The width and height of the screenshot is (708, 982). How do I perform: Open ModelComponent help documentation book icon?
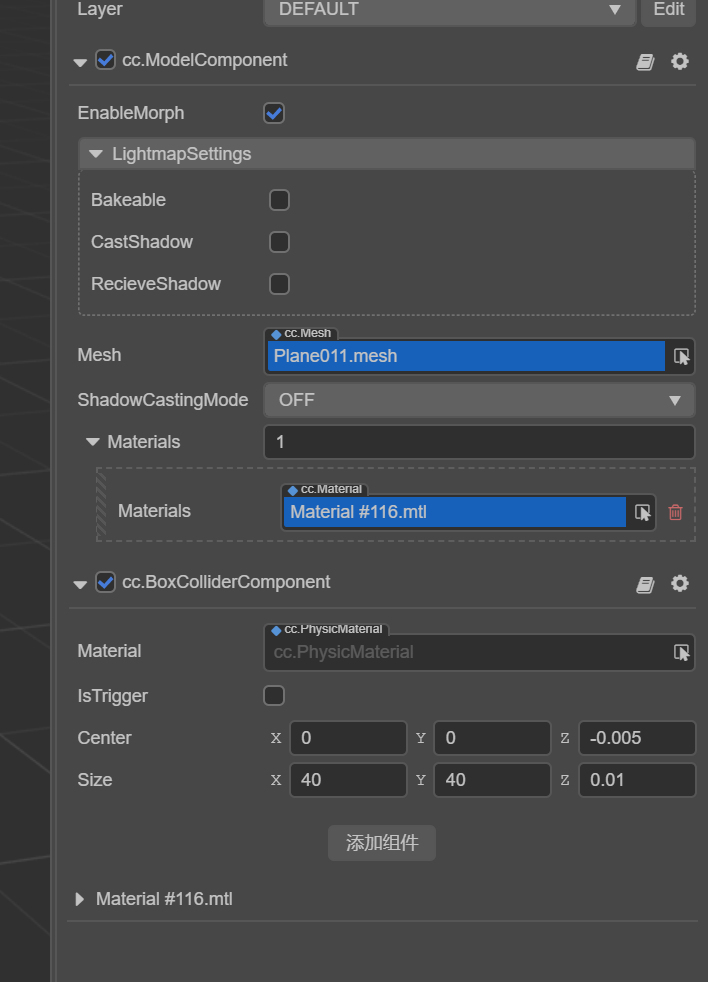click(x=645, y=62)
